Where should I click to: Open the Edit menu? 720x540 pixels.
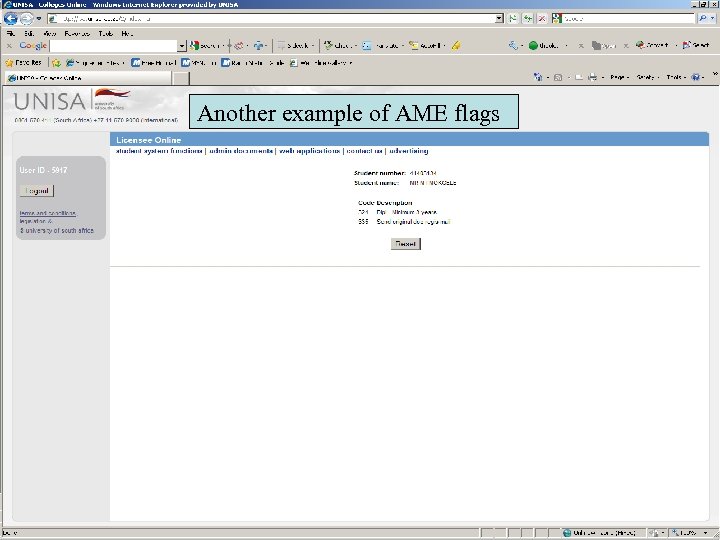[29, 34]
